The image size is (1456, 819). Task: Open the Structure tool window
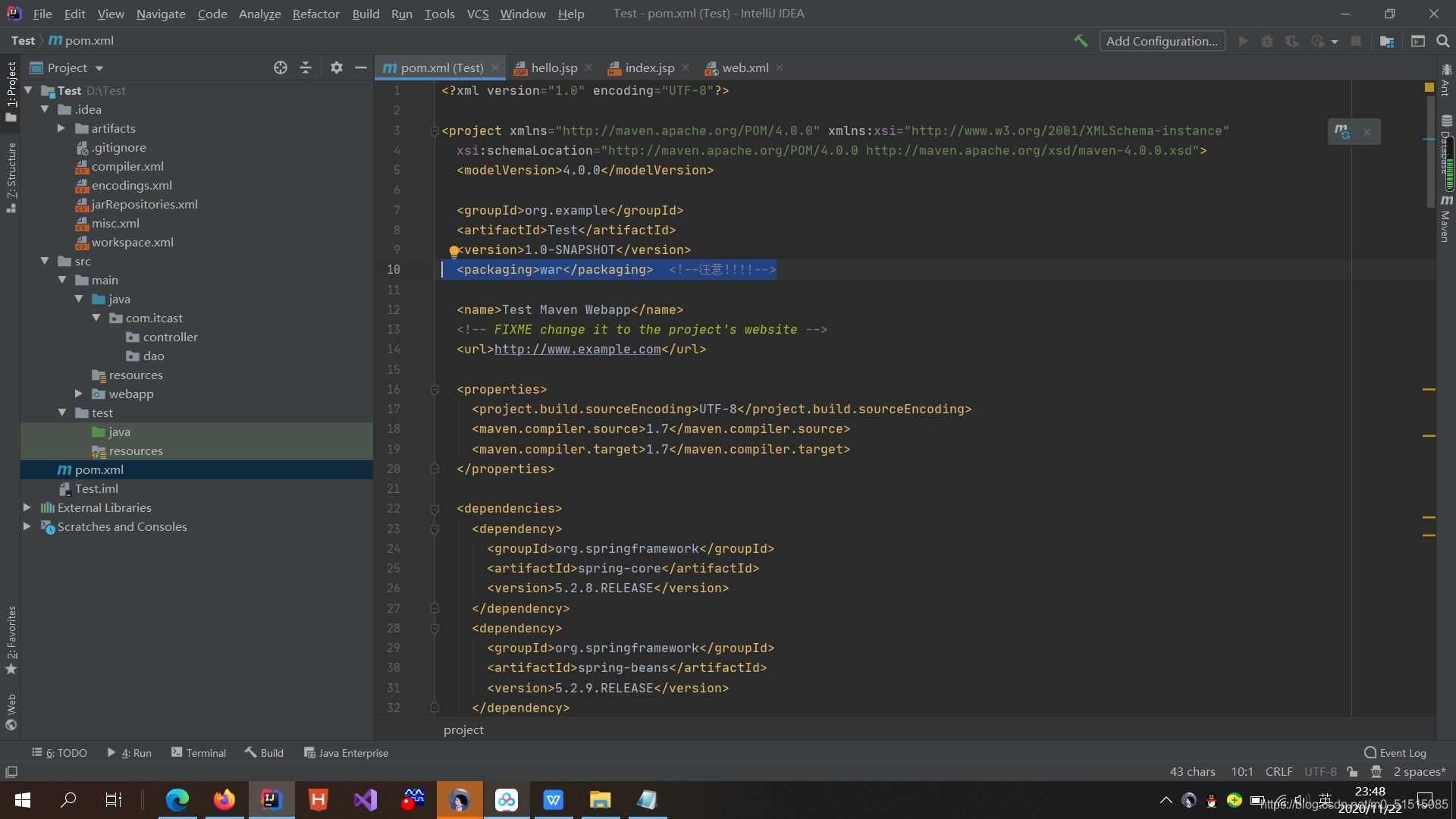[x=11, y=176]
